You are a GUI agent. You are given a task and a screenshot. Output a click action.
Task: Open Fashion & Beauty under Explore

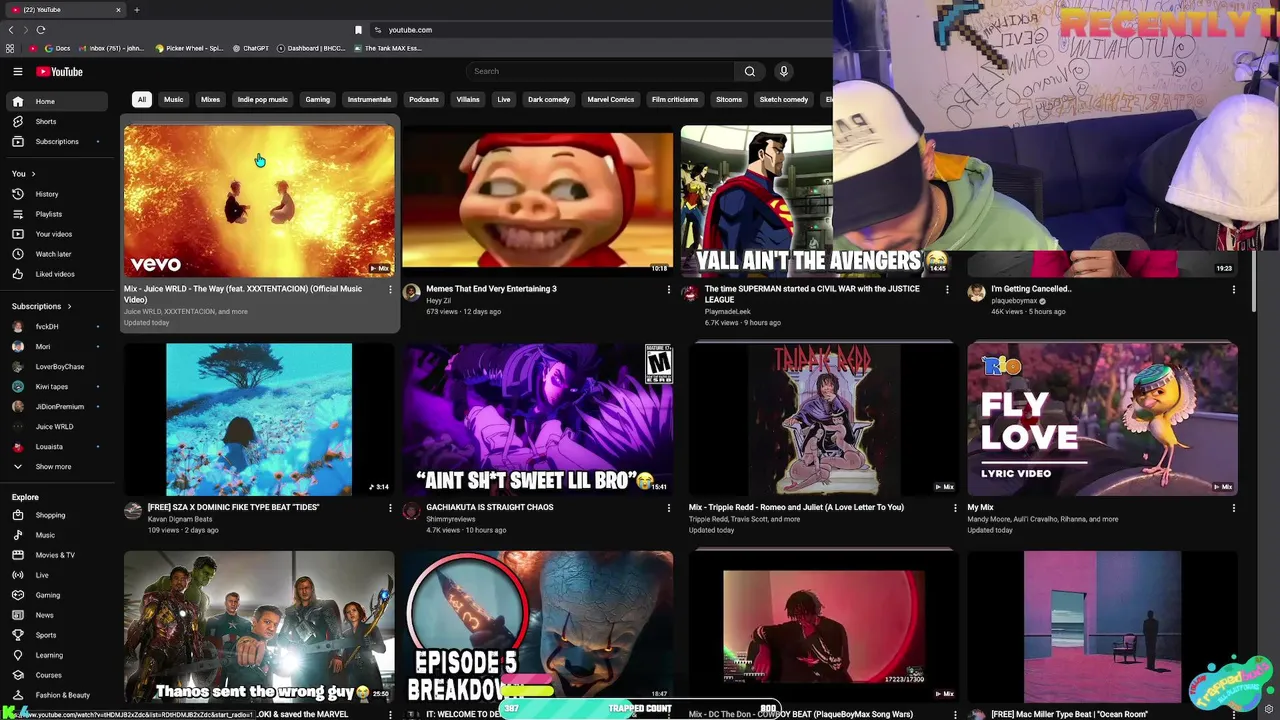(x=57, y=695)
